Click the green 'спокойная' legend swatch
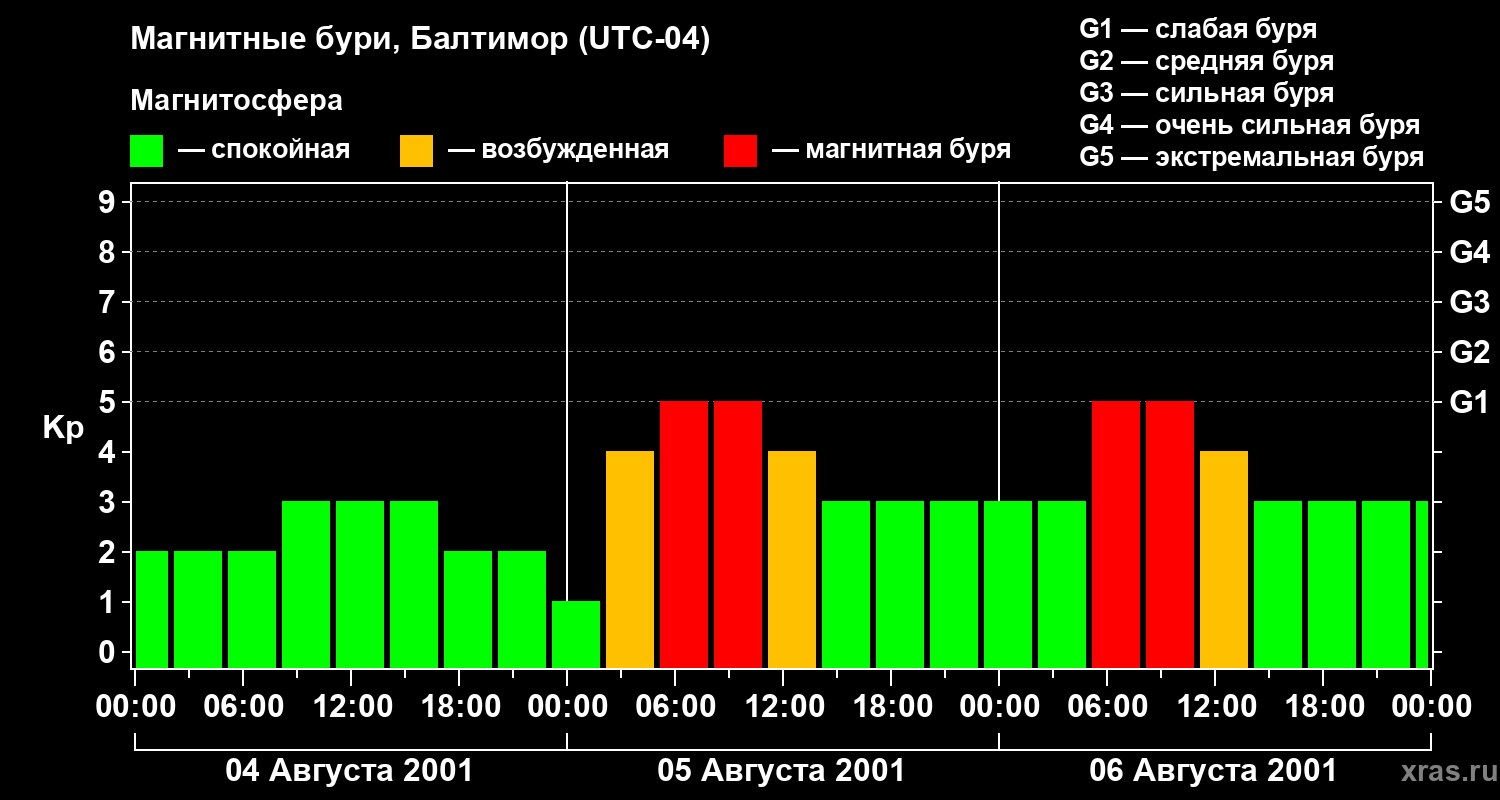The width and height of the screenshot is (1500, 800). [147, 151]
